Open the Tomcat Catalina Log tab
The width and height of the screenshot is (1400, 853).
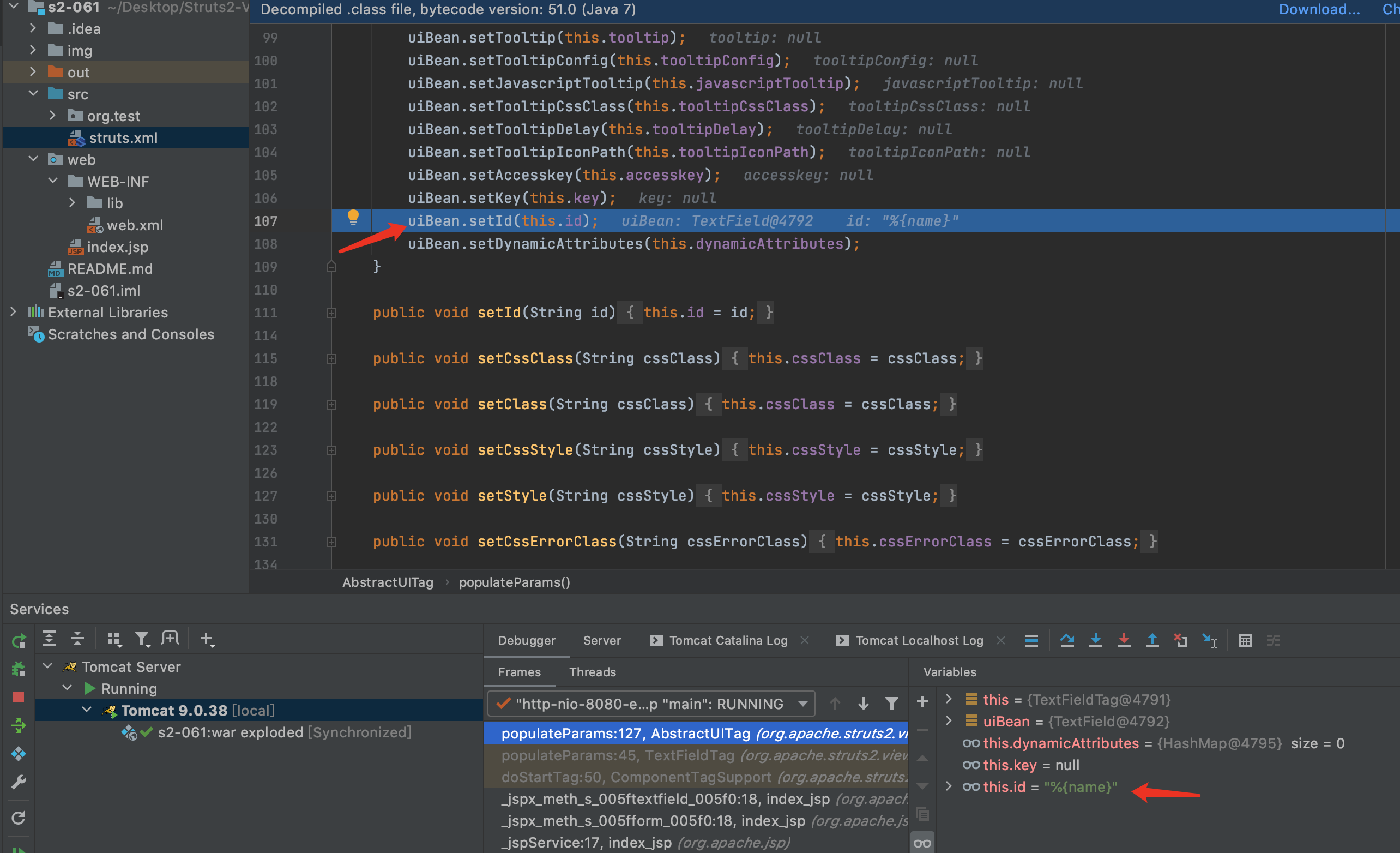pos(728,640)
